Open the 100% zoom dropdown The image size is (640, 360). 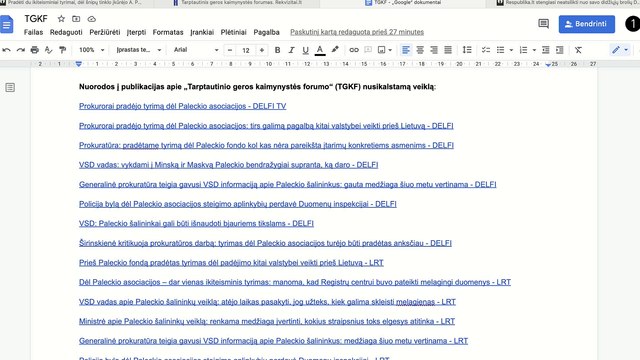pos(91,50)
